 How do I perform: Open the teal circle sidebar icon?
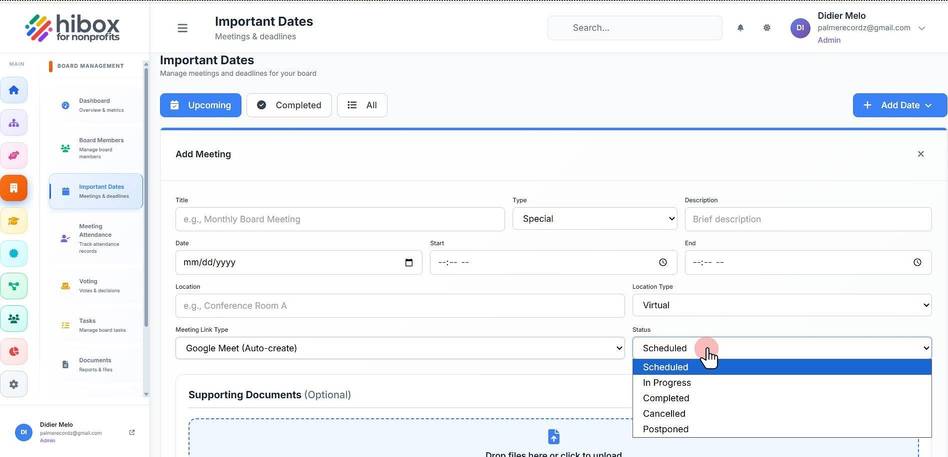click(x=14, y=253)
